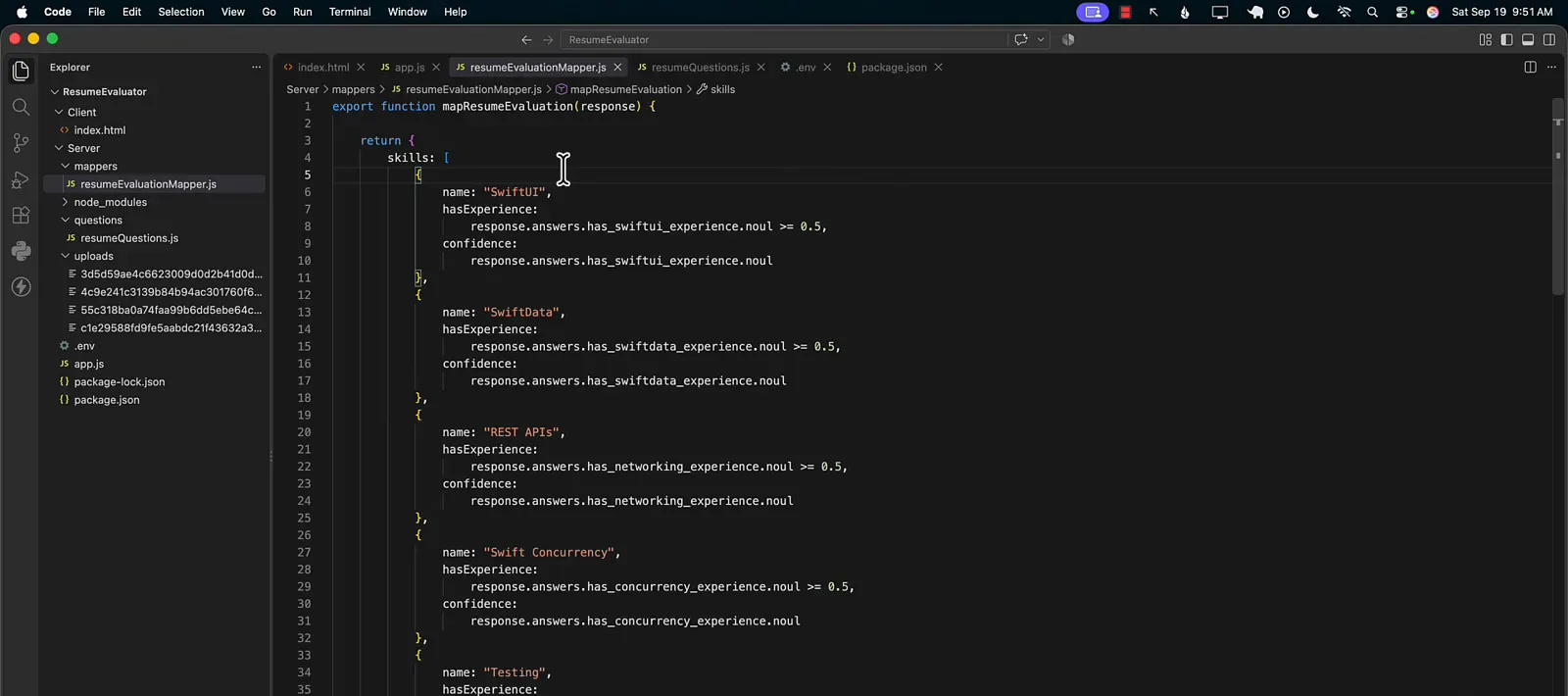
Task: Expand the node_modules folder
Action: [x=66, y=203]
